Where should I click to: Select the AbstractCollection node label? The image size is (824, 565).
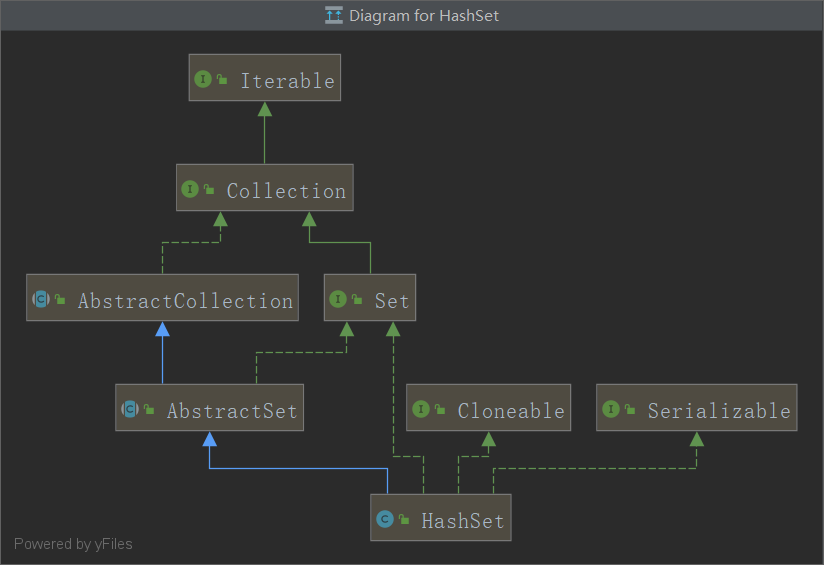pos(185,300)
